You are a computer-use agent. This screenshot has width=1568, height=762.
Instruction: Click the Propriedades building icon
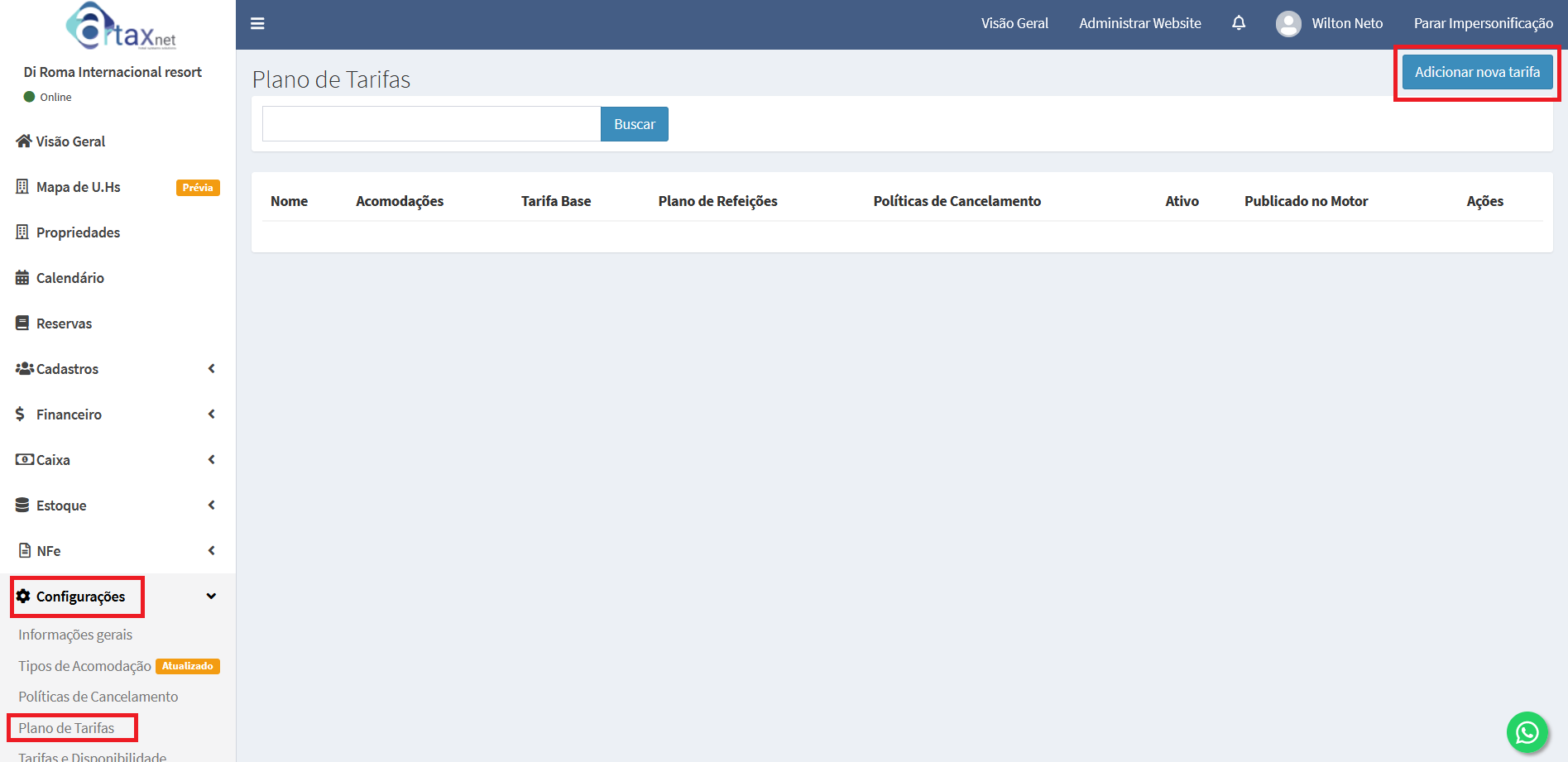coord(22,232)
